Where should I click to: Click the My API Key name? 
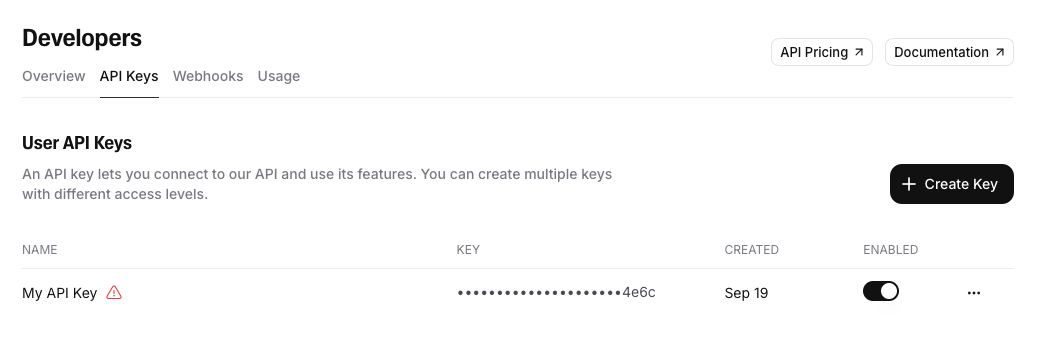pyautogui.click(x=60, y=293)
